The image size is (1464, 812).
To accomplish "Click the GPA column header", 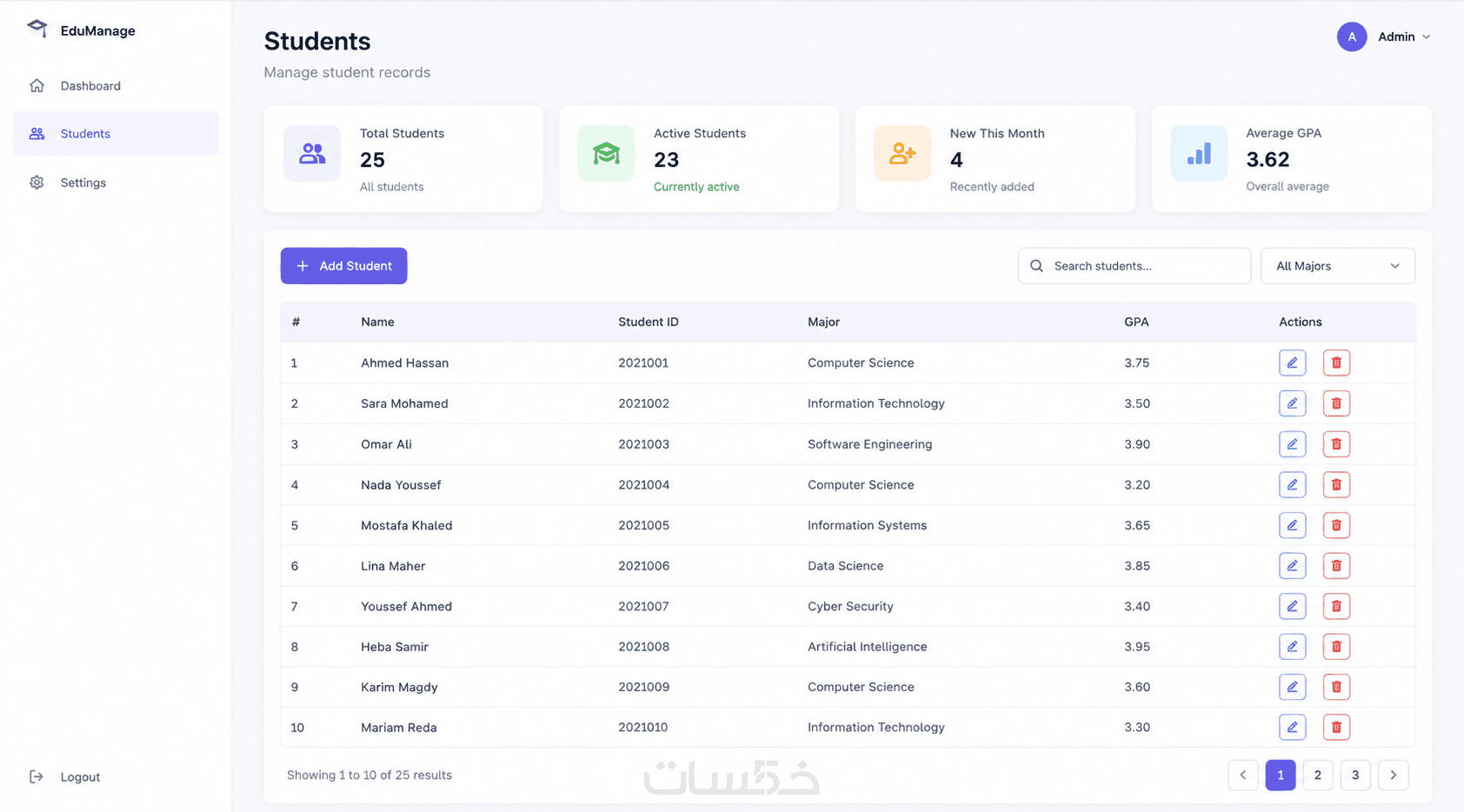I will click(x=1136, y=322).
